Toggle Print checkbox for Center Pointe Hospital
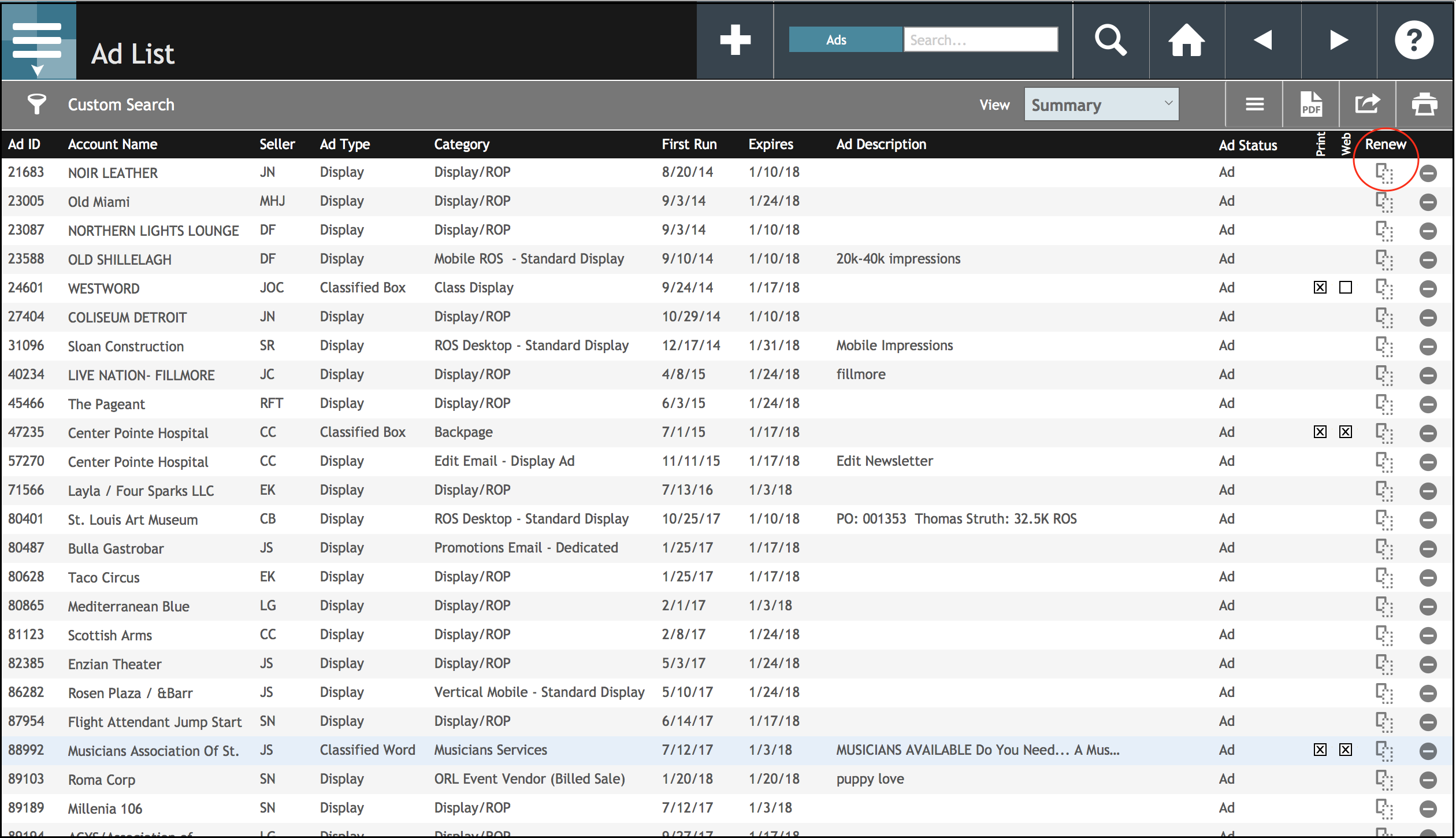This screenshot has width=1456, height=838. click(x=1320, y=432)
